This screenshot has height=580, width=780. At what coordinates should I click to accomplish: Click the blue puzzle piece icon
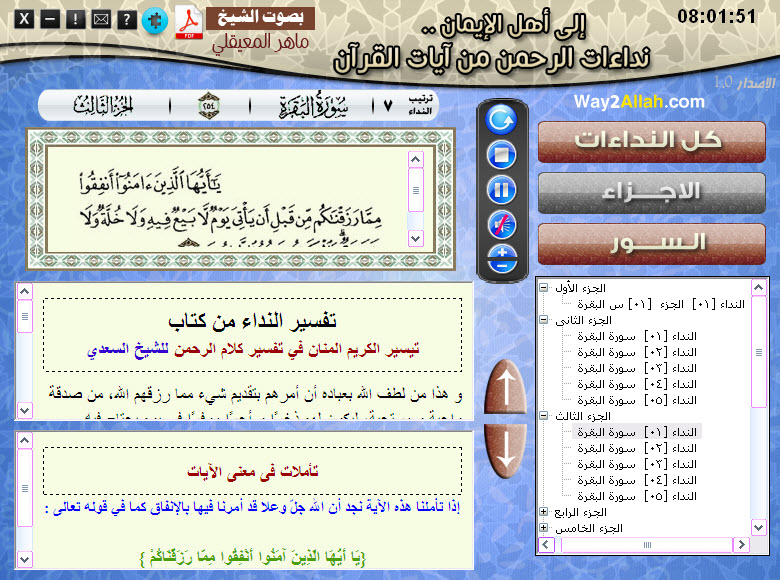pyautogui.click(x=155, y=21)
